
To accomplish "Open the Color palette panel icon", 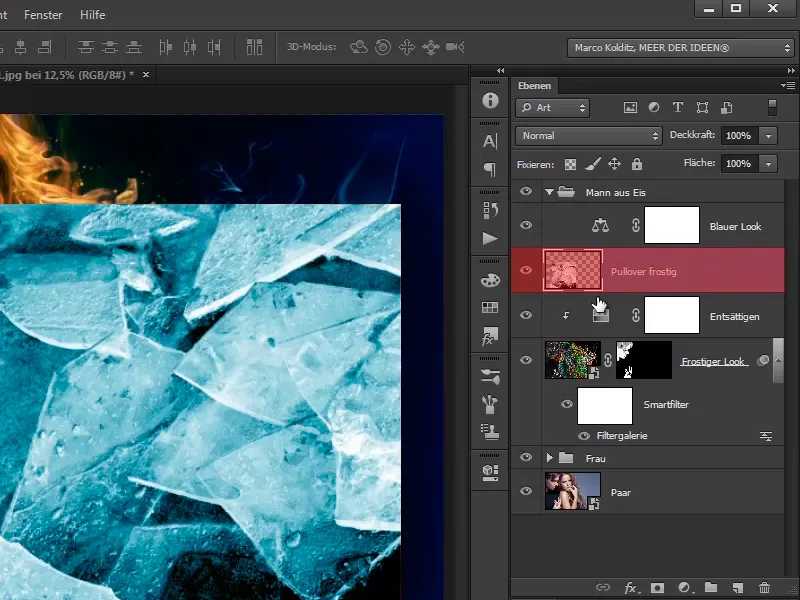I will 490,280.
